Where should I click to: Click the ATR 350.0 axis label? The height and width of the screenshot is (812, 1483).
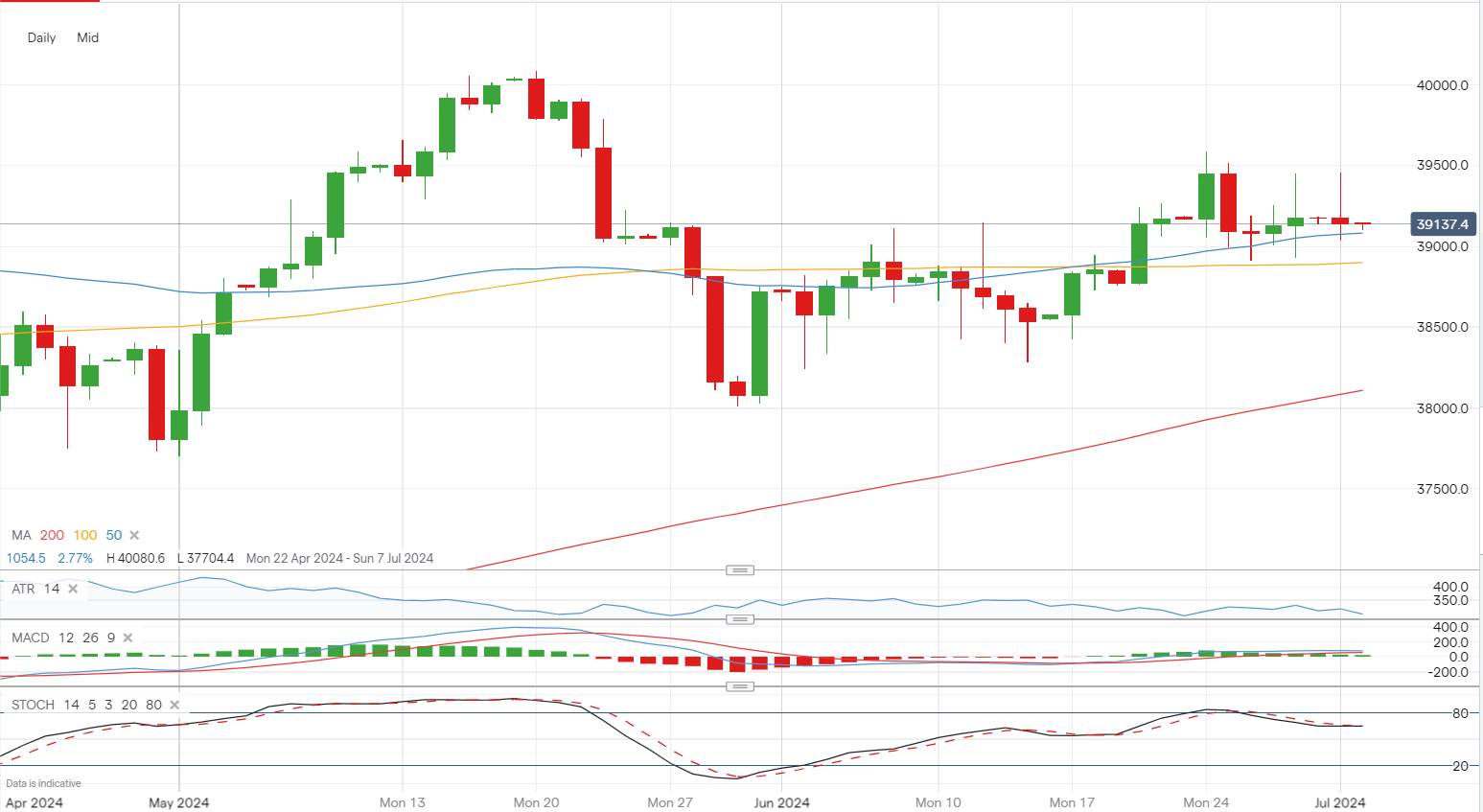[x=1450, y=600]
